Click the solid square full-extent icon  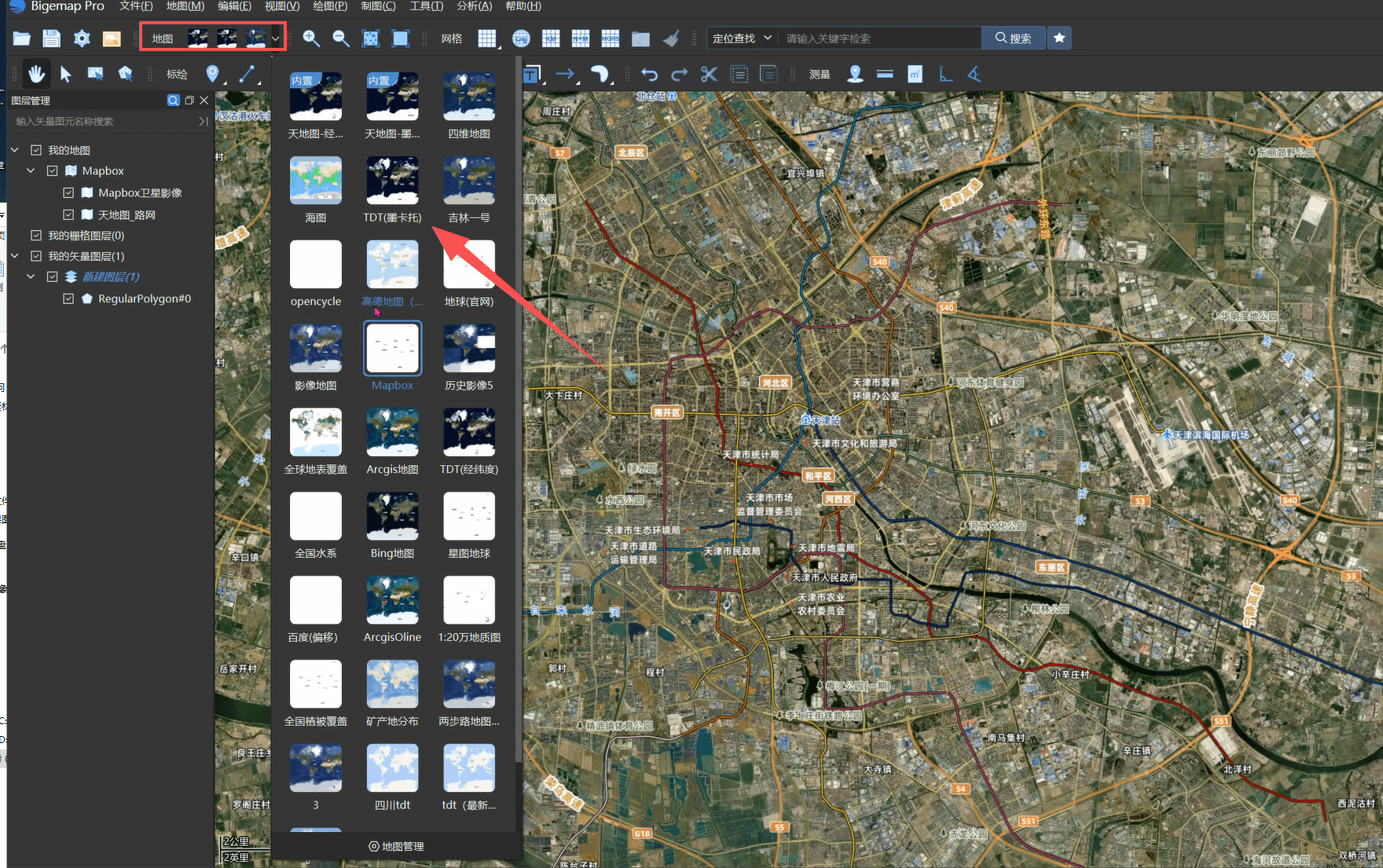tap(401, 38)
